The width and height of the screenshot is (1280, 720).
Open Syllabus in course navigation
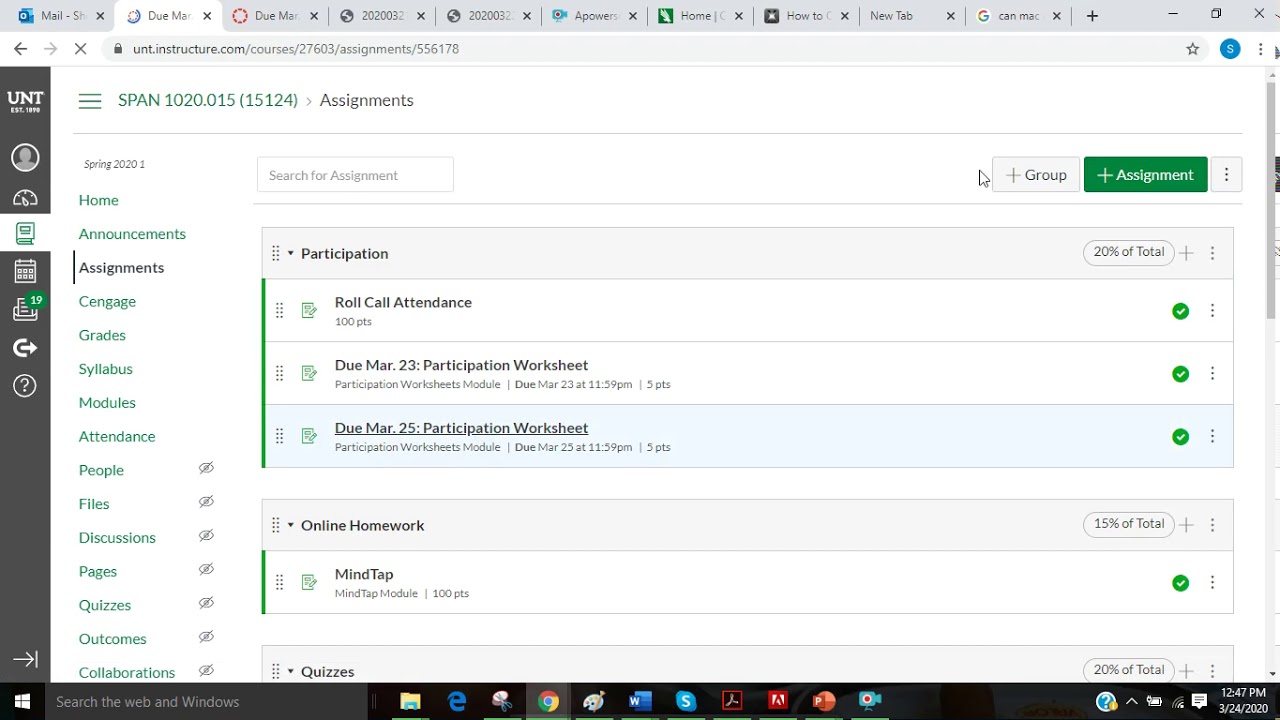(x=105, y=369)
